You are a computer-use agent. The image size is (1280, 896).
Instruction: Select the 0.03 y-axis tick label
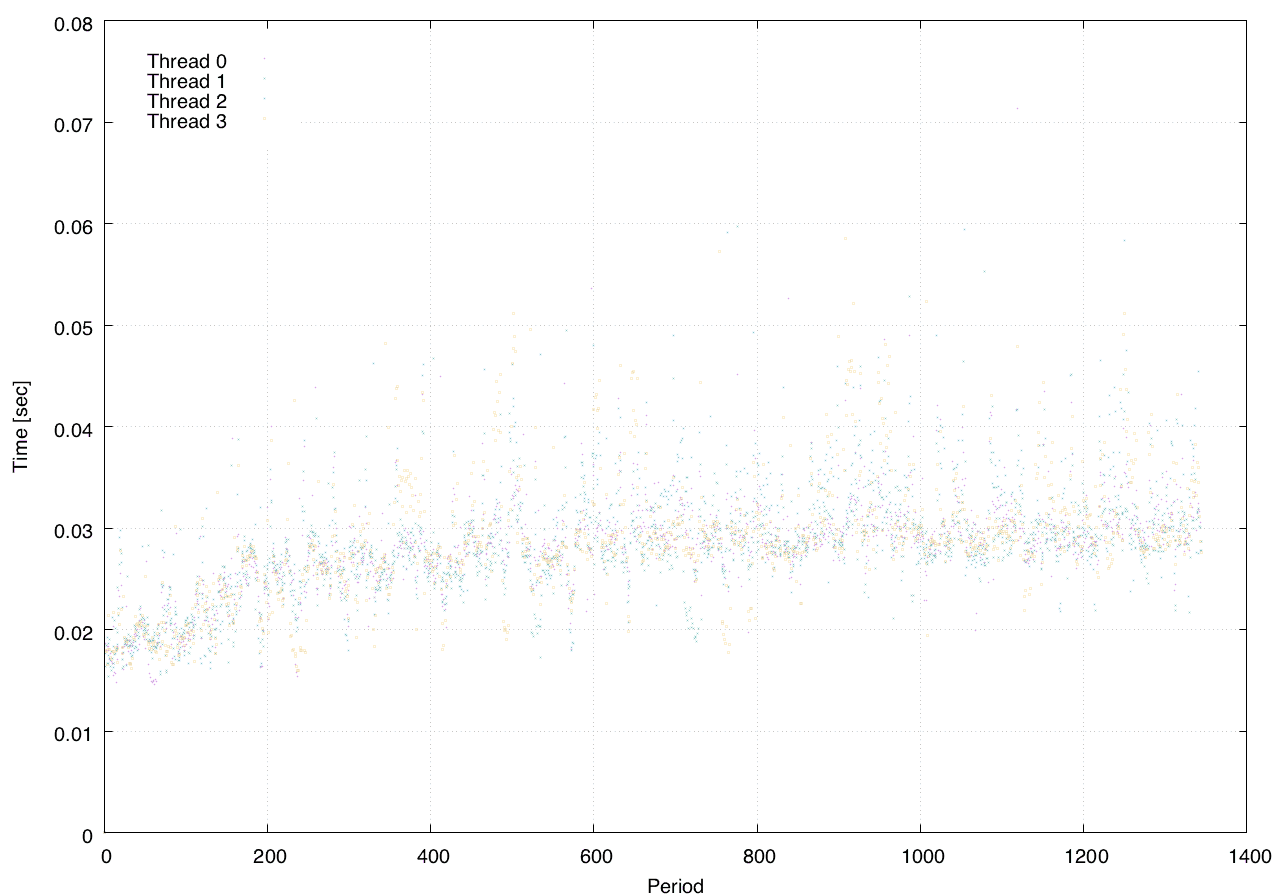pos(72,530)
